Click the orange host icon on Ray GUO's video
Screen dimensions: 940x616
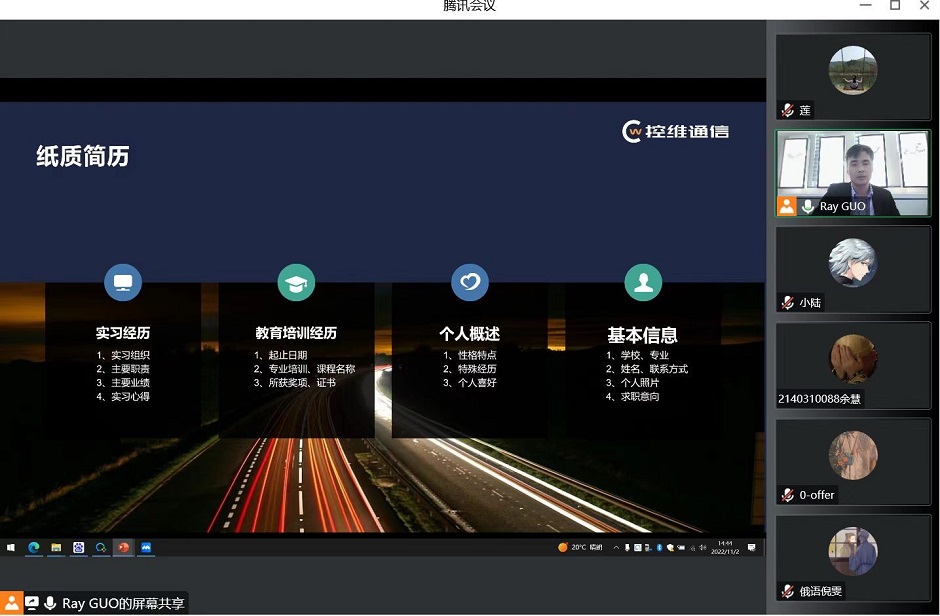click(787, 206)
